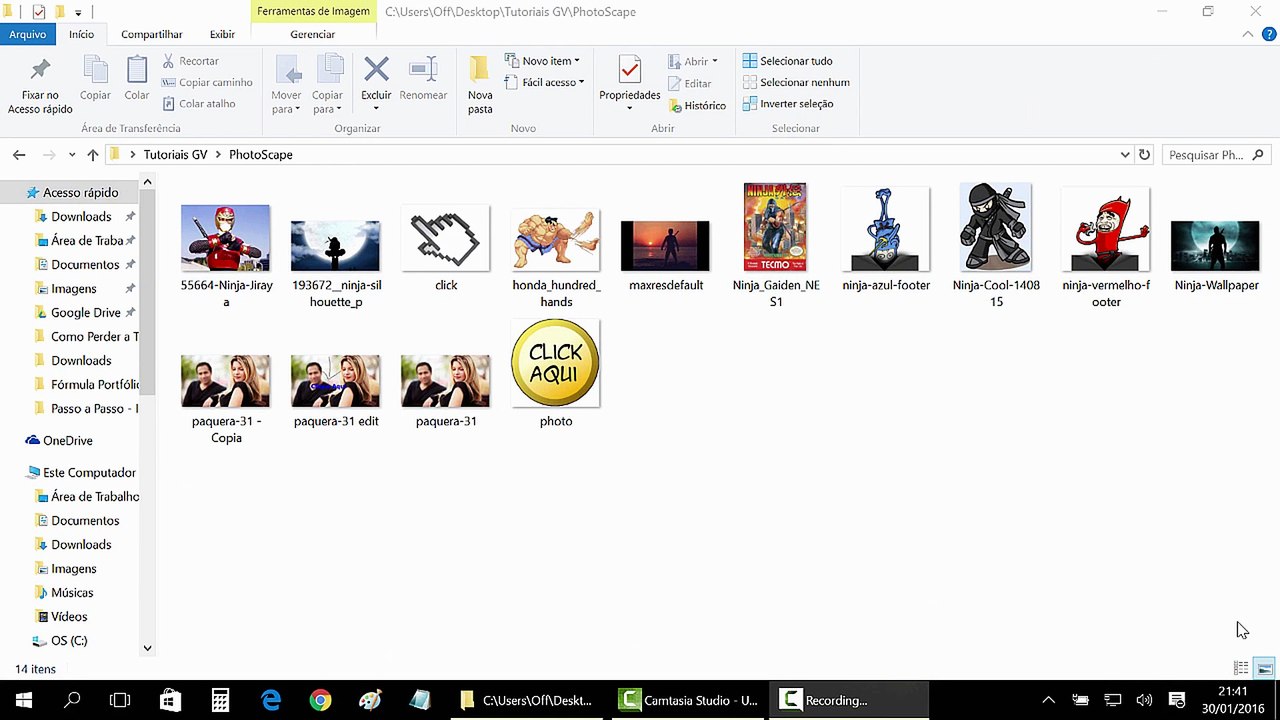
Task: Show hidden system tray icons
Action: [1048, 700]
